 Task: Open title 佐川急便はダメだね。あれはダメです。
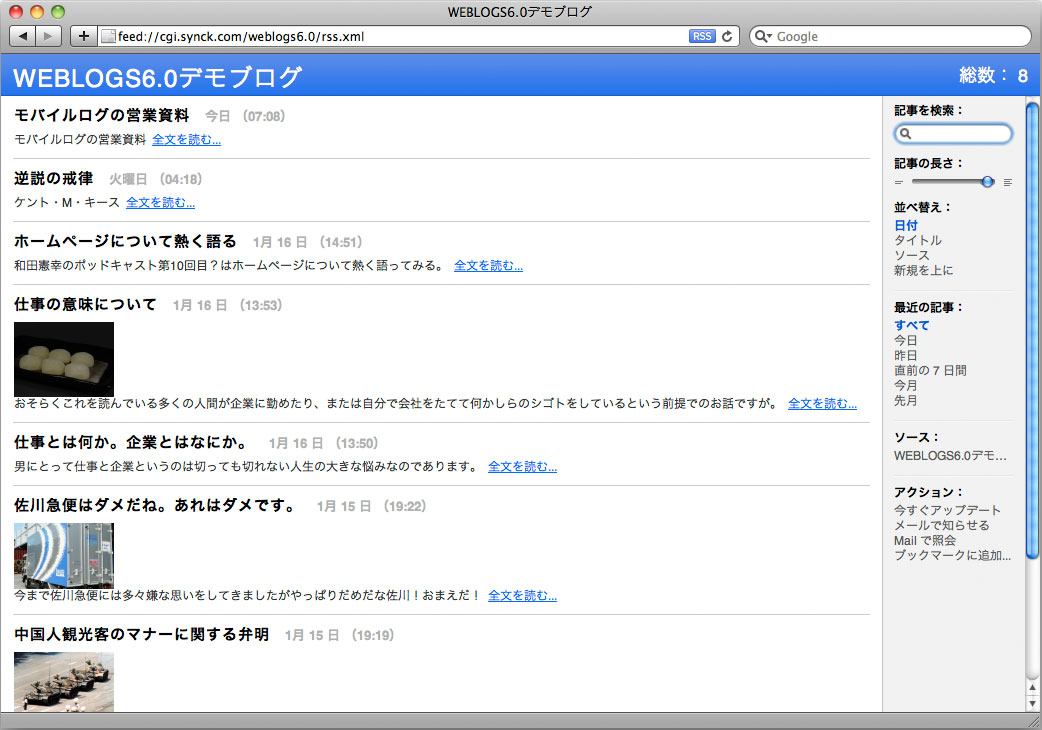click(156, 505)
